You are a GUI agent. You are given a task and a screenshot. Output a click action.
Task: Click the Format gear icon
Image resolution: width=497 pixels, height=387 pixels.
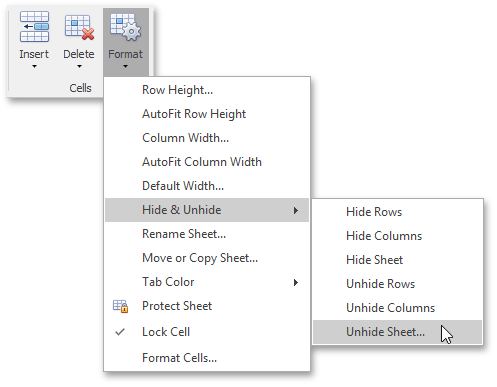[x=126, y=27]
